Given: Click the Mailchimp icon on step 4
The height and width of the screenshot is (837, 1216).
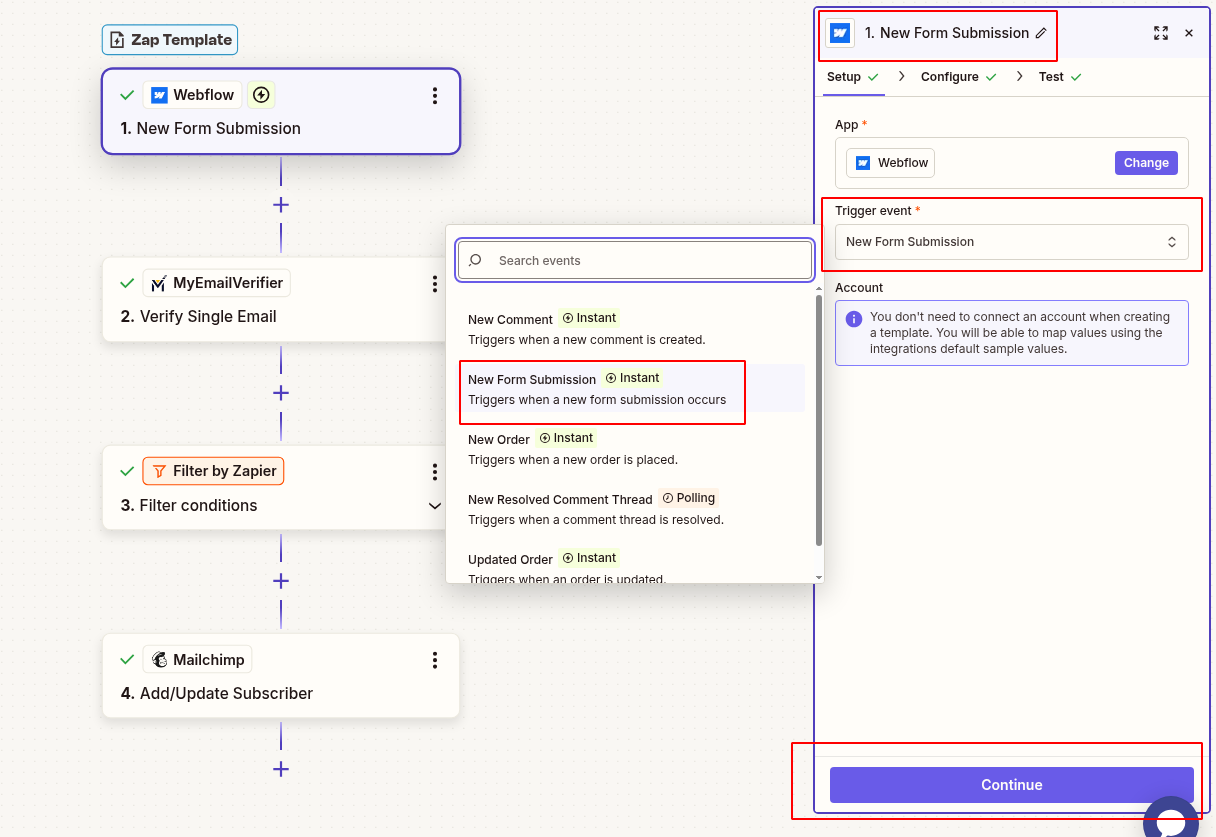Looking at the screenshot, I should 159,659.
